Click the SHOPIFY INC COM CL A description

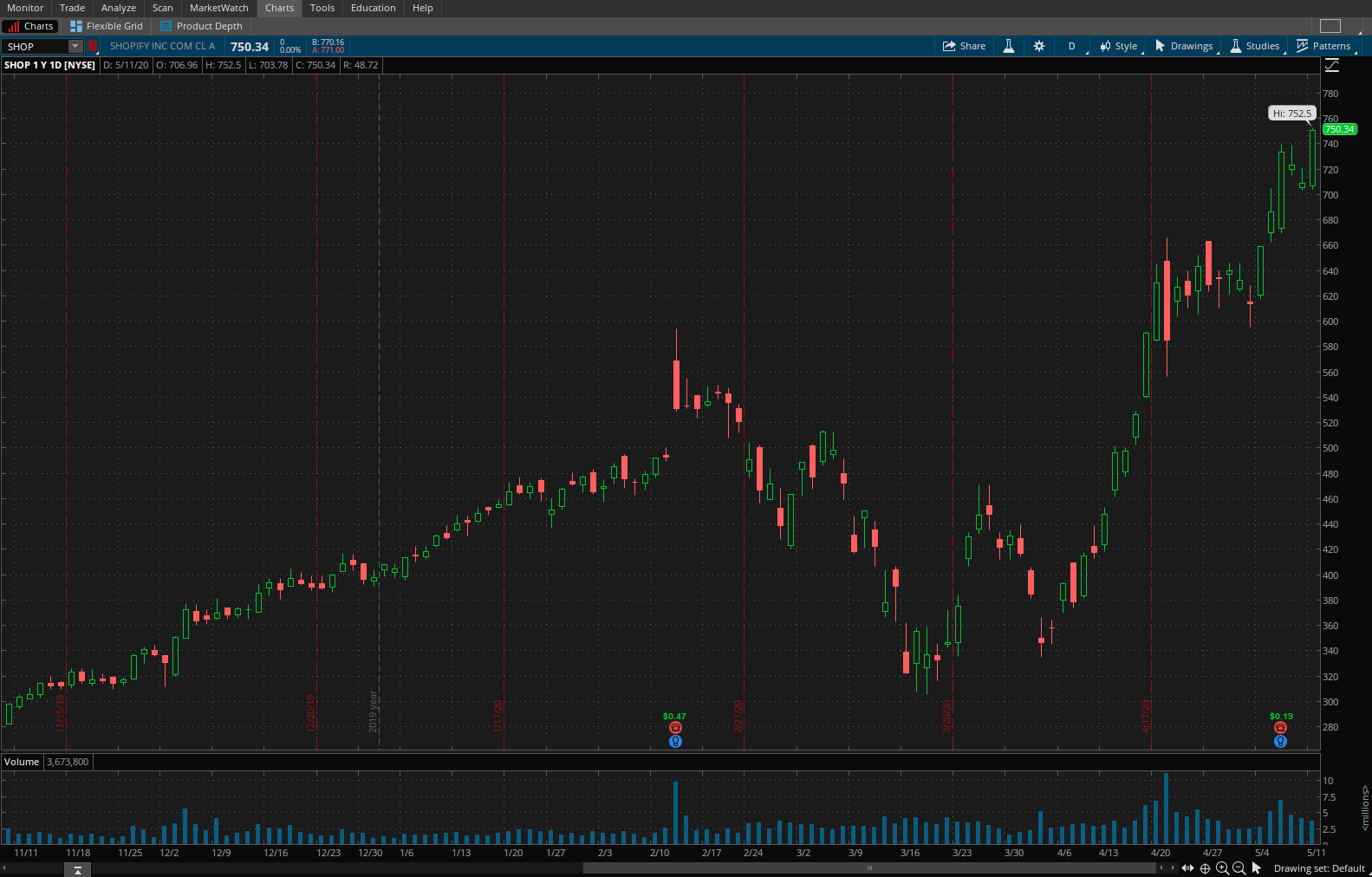[x=162, y=46]
